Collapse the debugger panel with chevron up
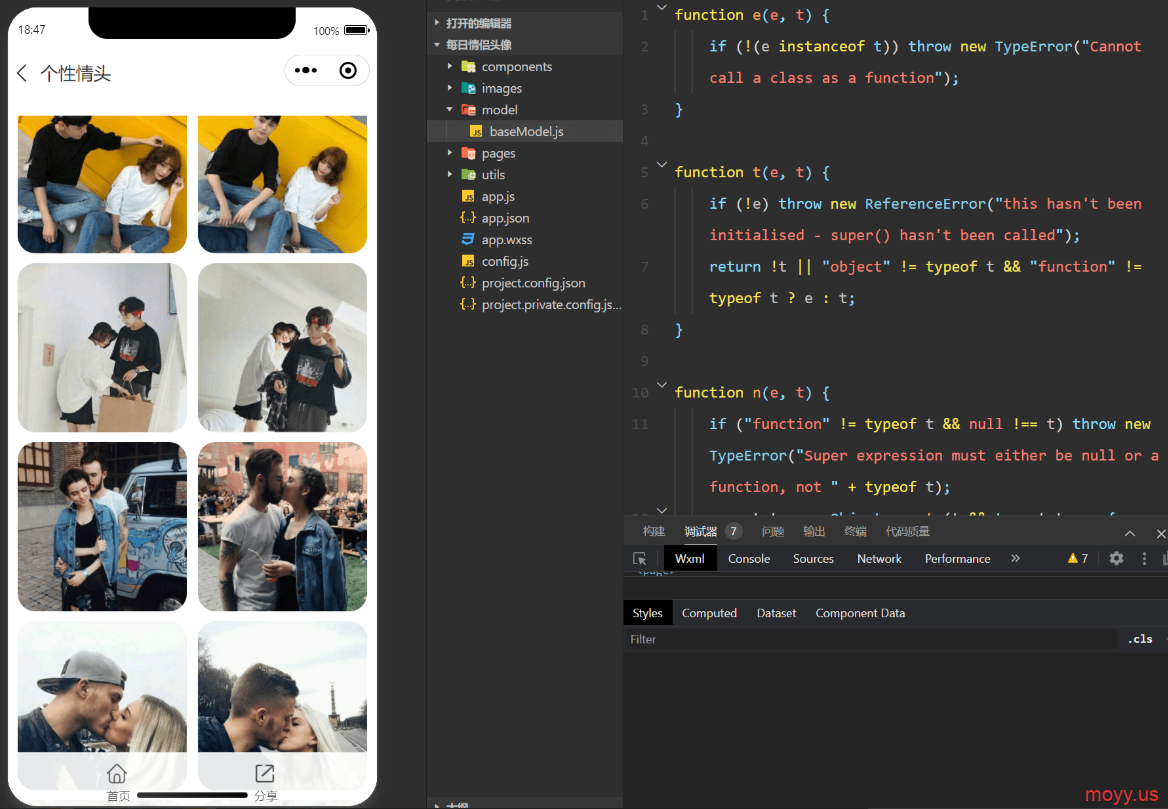This screenshot has height=809, width=1168. pyautogui.click(x=1130, y=533)
